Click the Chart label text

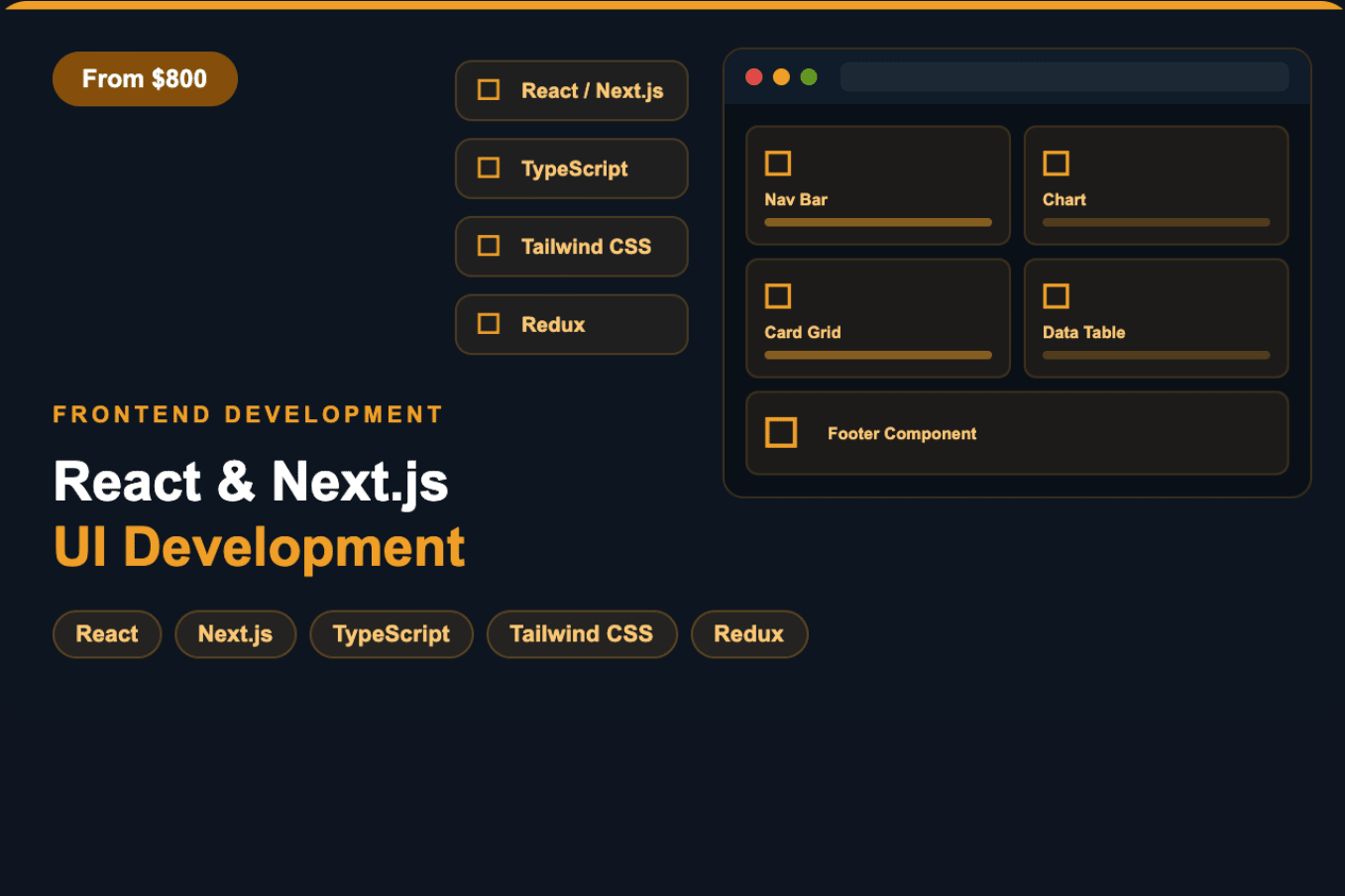pos(1065,199)
